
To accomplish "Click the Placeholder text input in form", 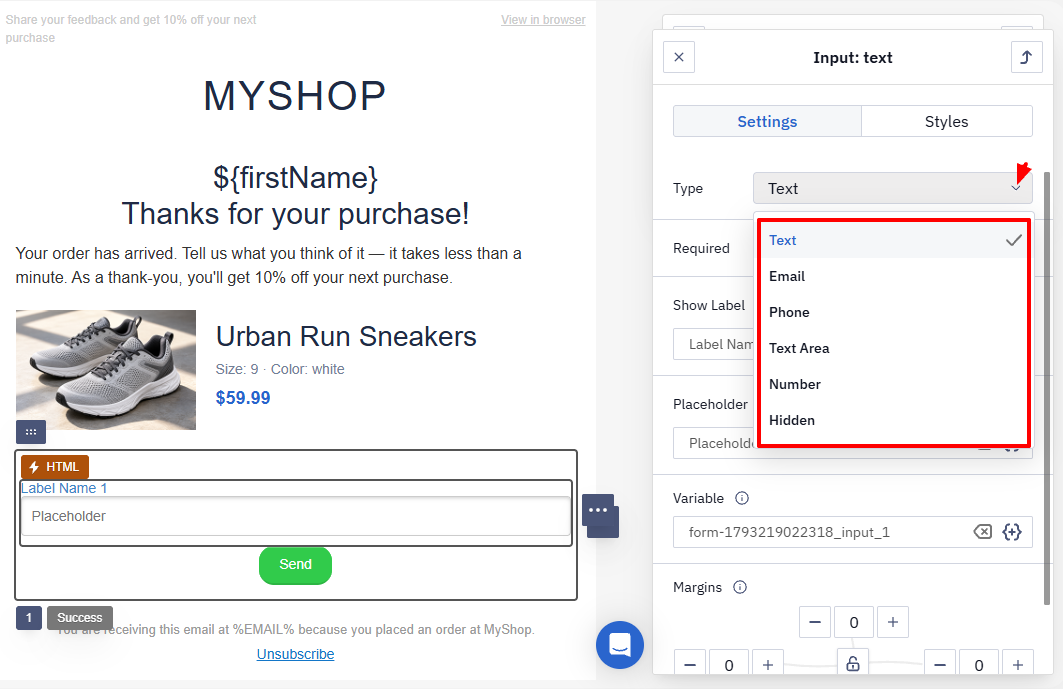I will pos(296,516).
